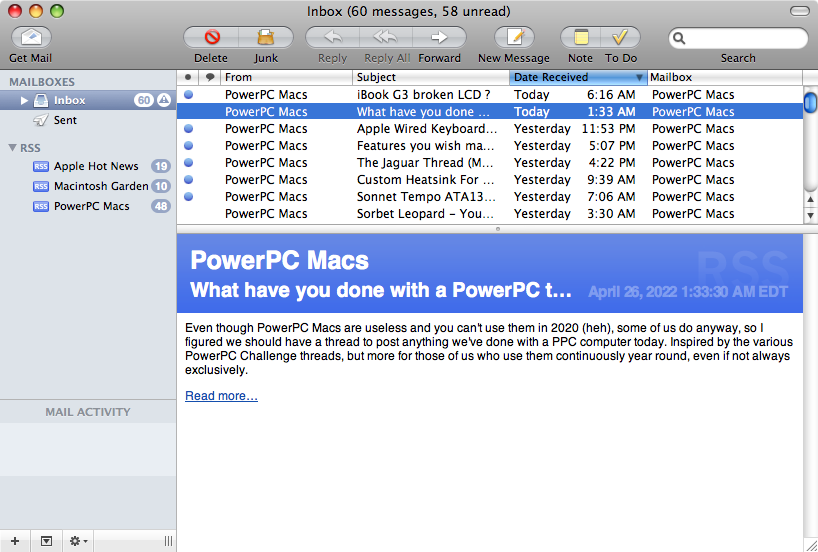Click unread dot of iBook G3 message
Image resolution: width=818 pixels, height=552 pixels.
coord(188,94)
